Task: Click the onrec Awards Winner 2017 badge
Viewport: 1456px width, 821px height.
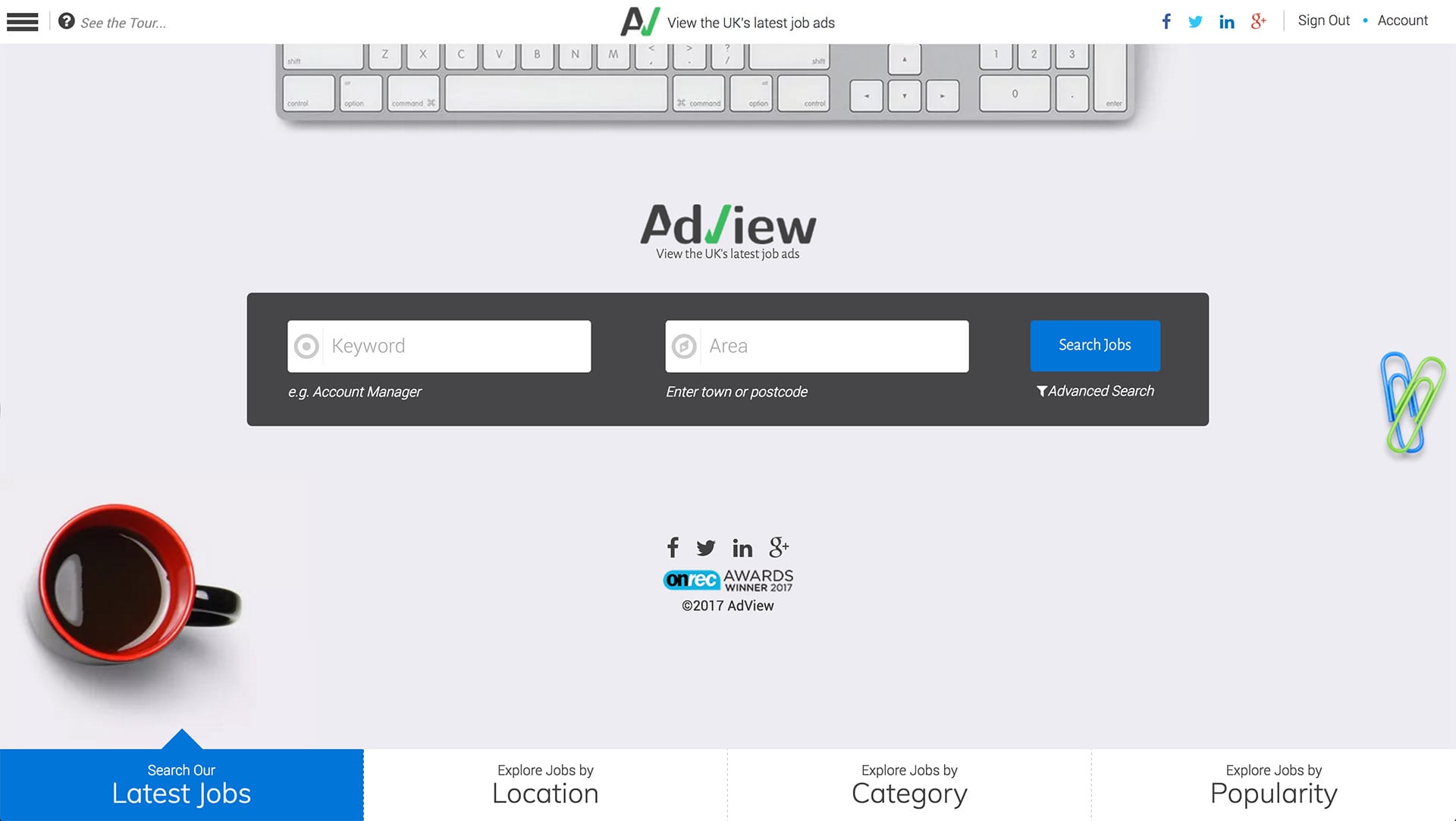Action: [728, 581]
